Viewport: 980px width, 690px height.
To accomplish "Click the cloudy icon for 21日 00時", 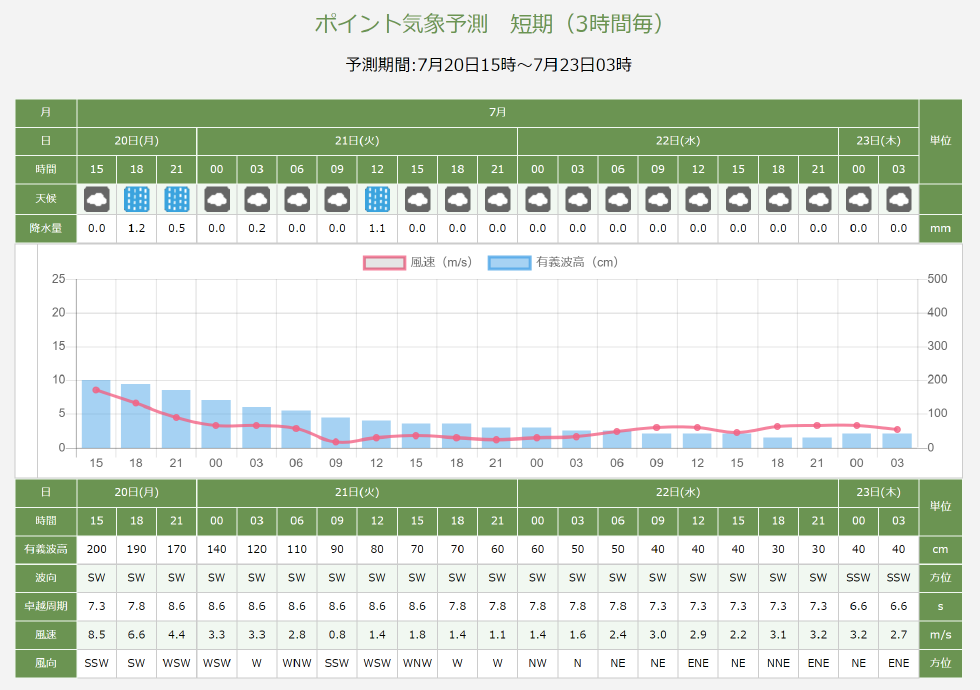I will coord(217,199).
